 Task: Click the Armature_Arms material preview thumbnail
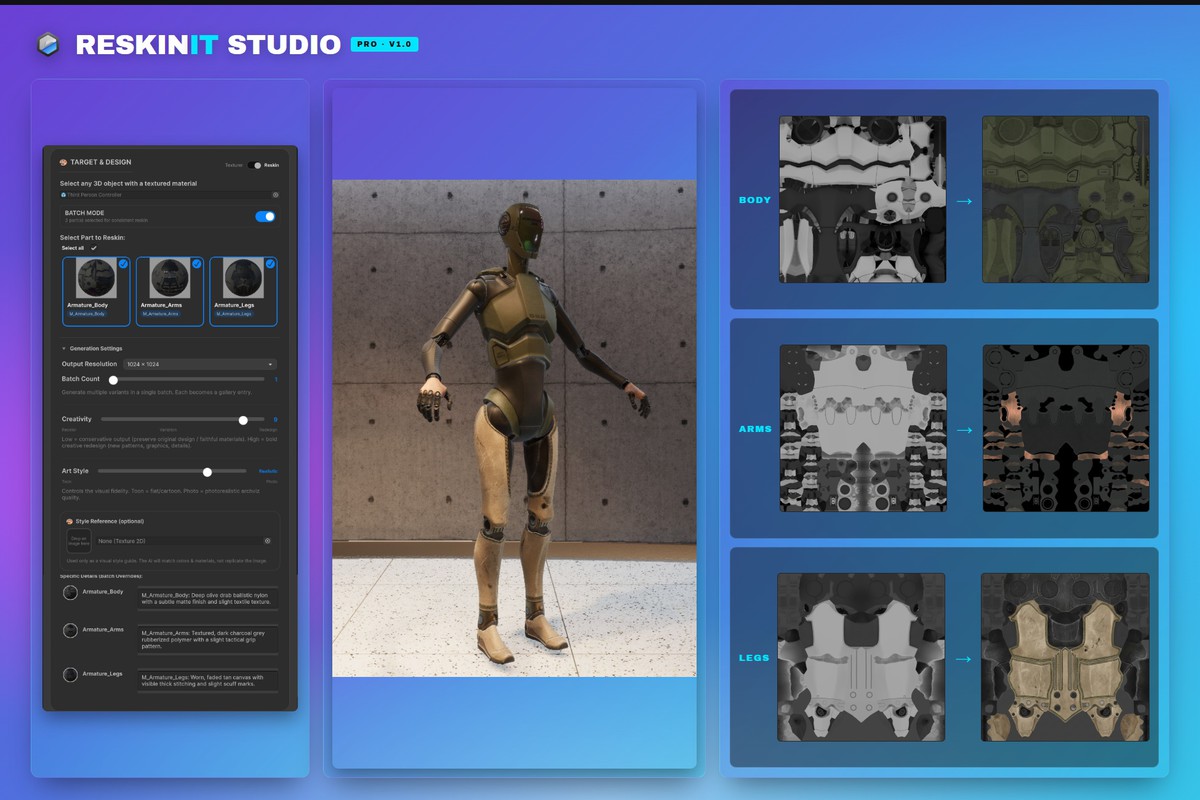click(x=170, y=278)
